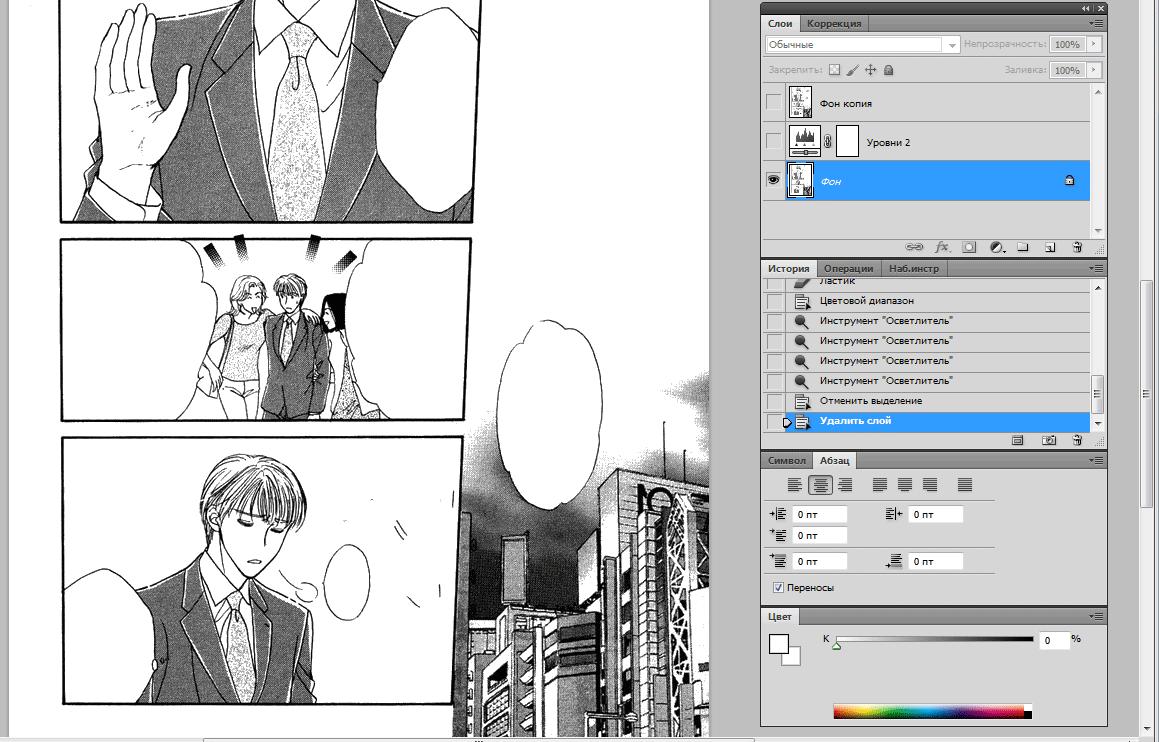Click the link layers icon in Layers panel
Image resolution: width=1159 pixels, height=742 pixels.
coord(914,248)
